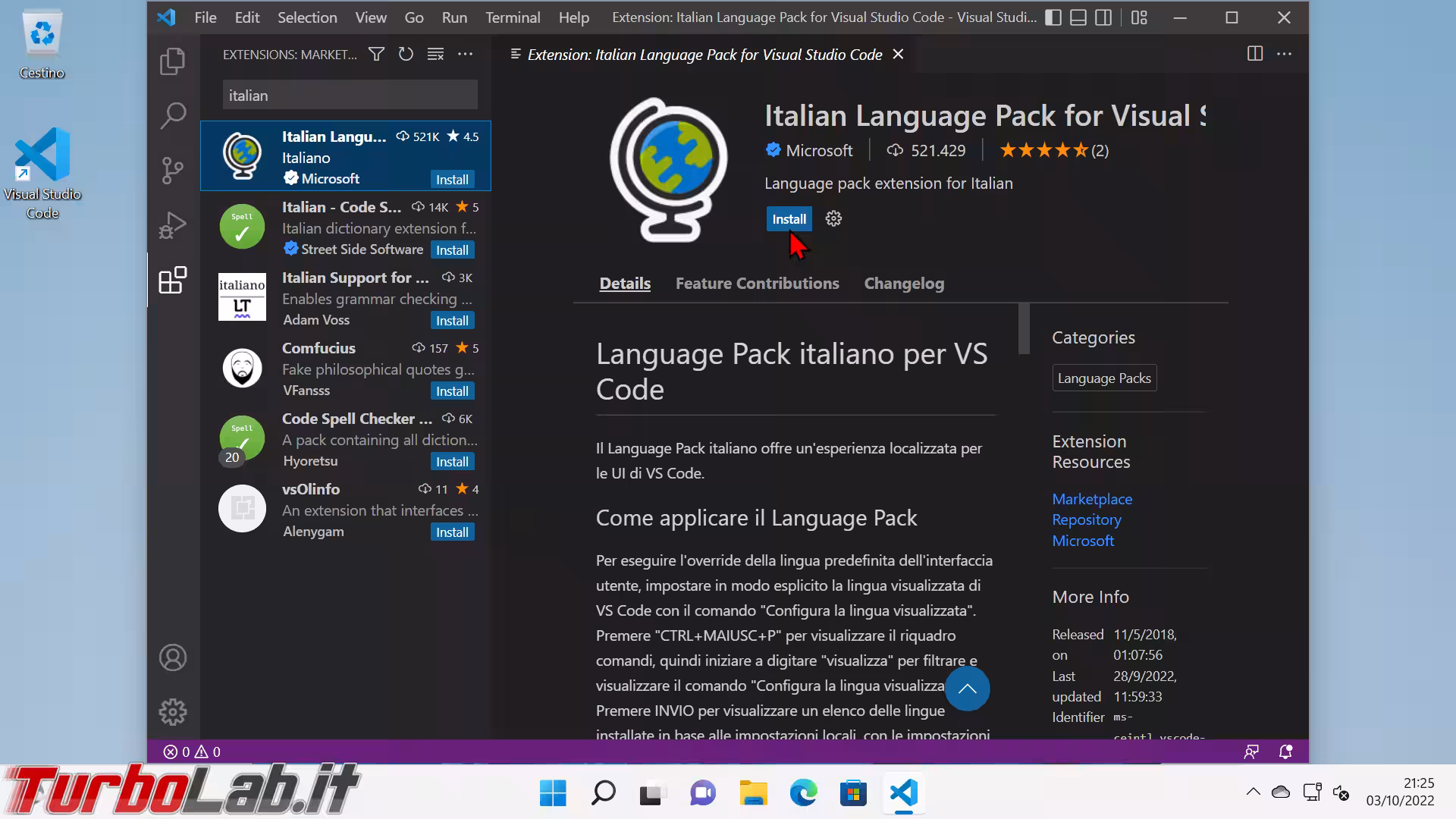Viewport: 1456px width, 819px height.
Task: Open Views and More Actions ellipsis
Action: (465, 54)
